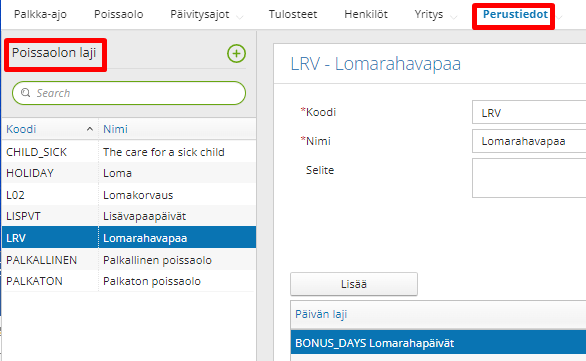Select the L02 Lomakorvaus row
The width and height of the screenshot is (586, 361).
129,195
